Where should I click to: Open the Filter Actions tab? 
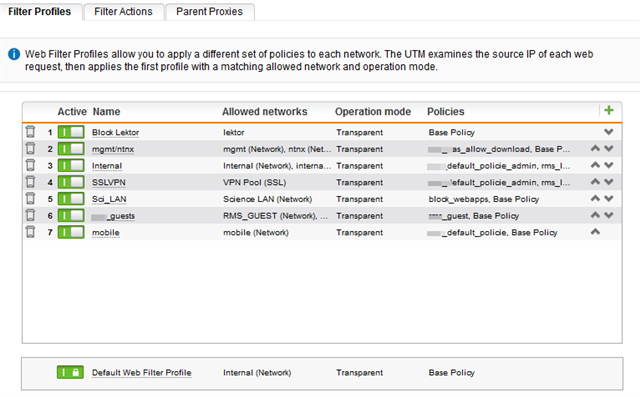click(123, 11)
